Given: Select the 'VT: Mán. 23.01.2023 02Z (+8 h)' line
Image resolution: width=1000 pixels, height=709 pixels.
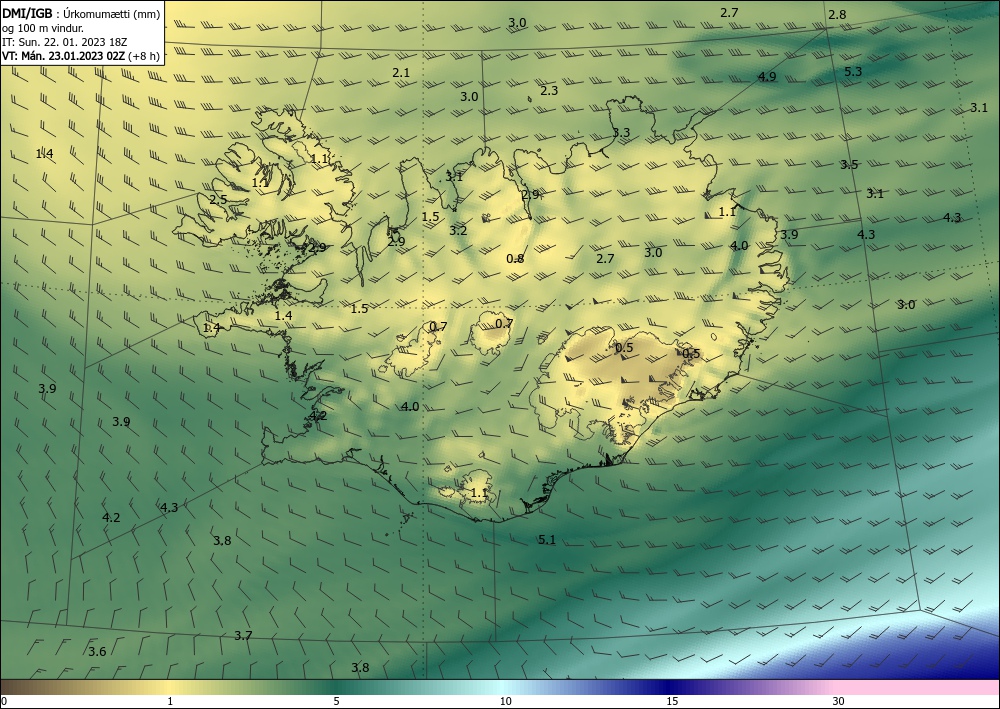Looking at the screenshot, I should click(81, 56).
